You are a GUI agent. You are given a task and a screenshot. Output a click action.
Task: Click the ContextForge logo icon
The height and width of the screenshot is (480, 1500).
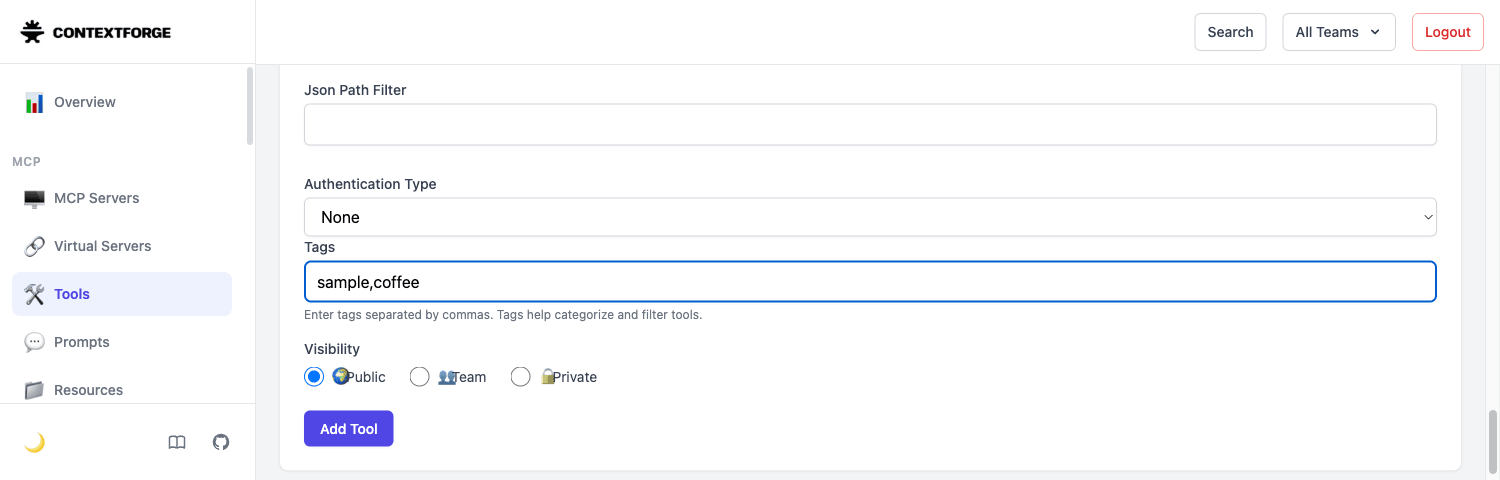[x=33, y=32]
